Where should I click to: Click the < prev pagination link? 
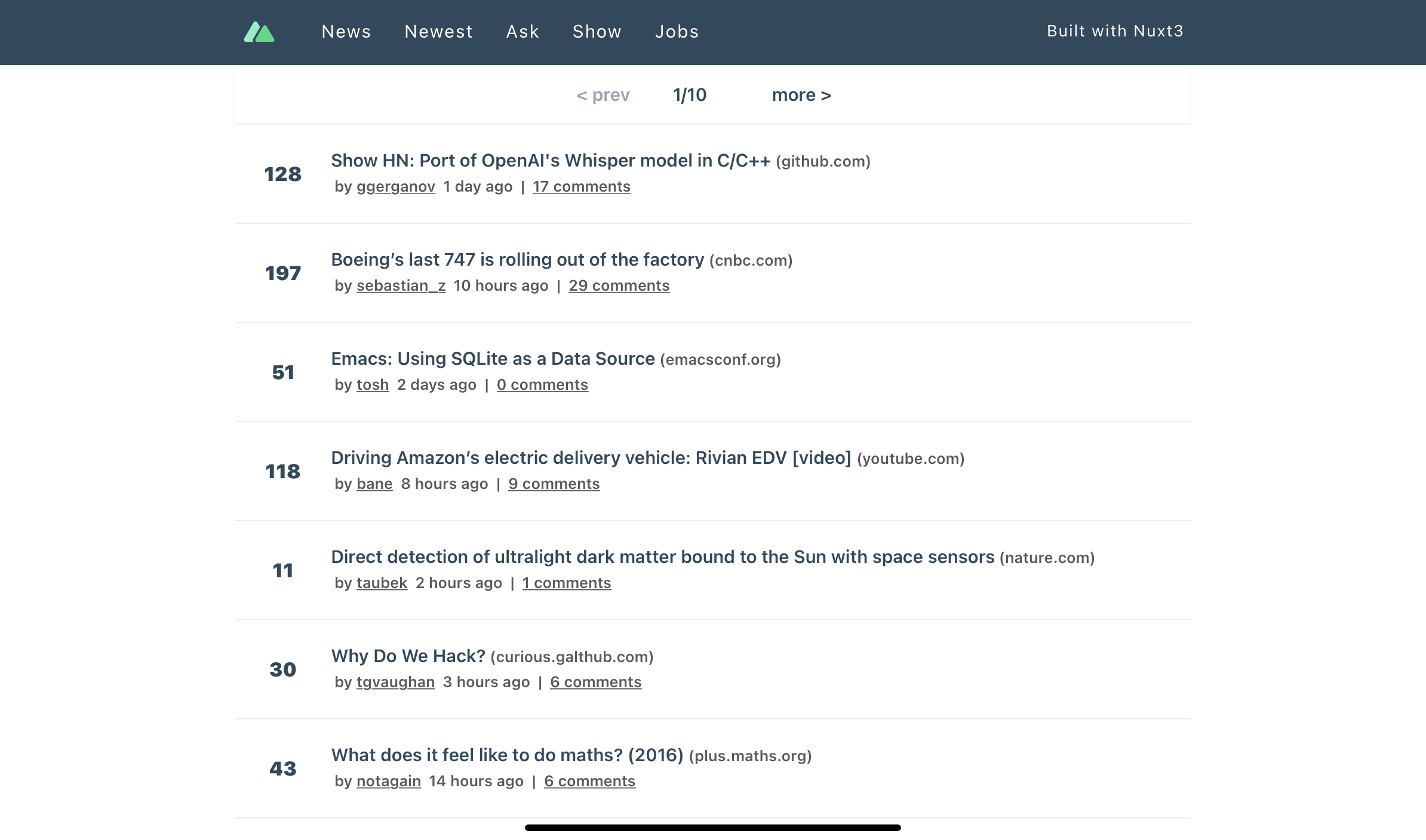coord(603,95)
